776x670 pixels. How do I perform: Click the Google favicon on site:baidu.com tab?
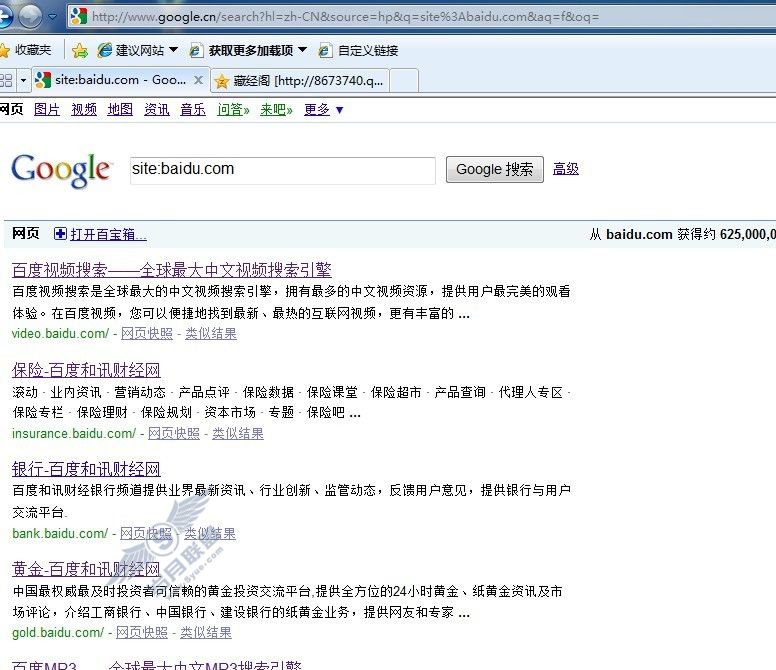click(x=44, y=80)
